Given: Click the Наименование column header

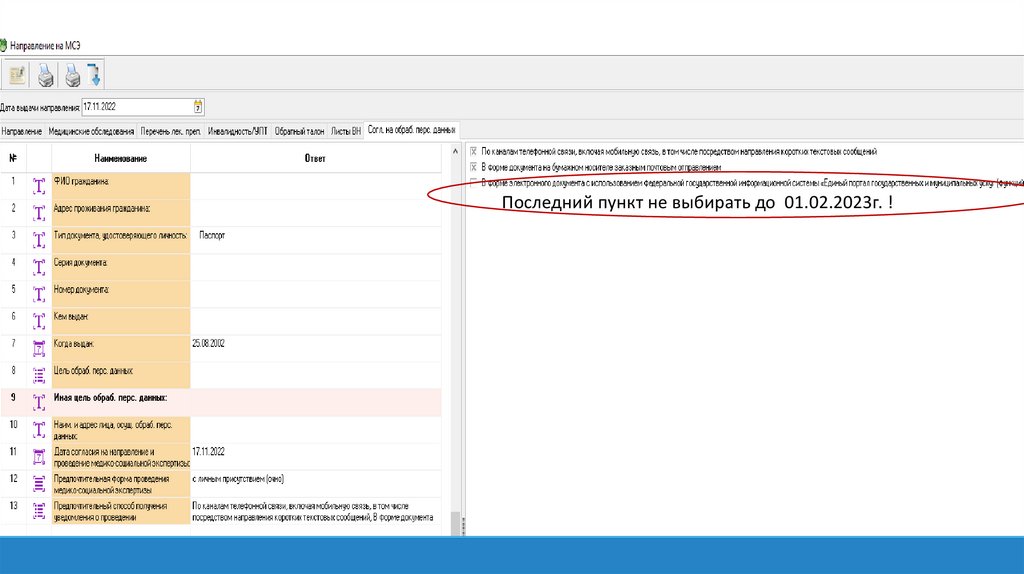Looking at the screenshot, I should tap(121, 158).
